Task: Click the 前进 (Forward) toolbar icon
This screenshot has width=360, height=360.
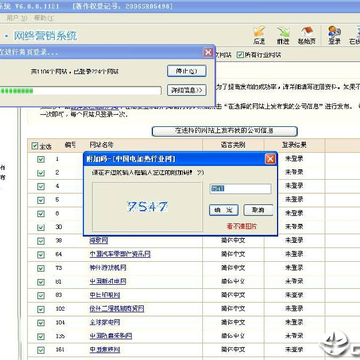Action: tap(283, 35)
